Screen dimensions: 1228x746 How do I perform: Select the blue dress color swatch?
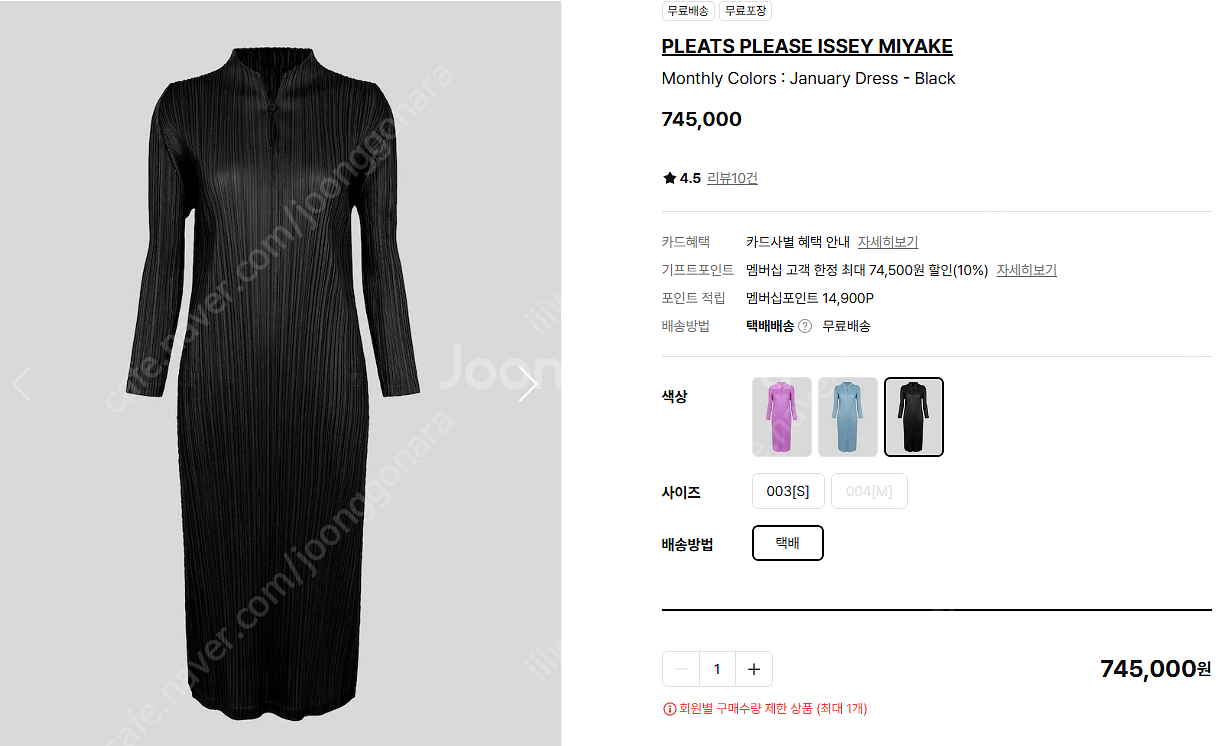(x=848, y=417)
